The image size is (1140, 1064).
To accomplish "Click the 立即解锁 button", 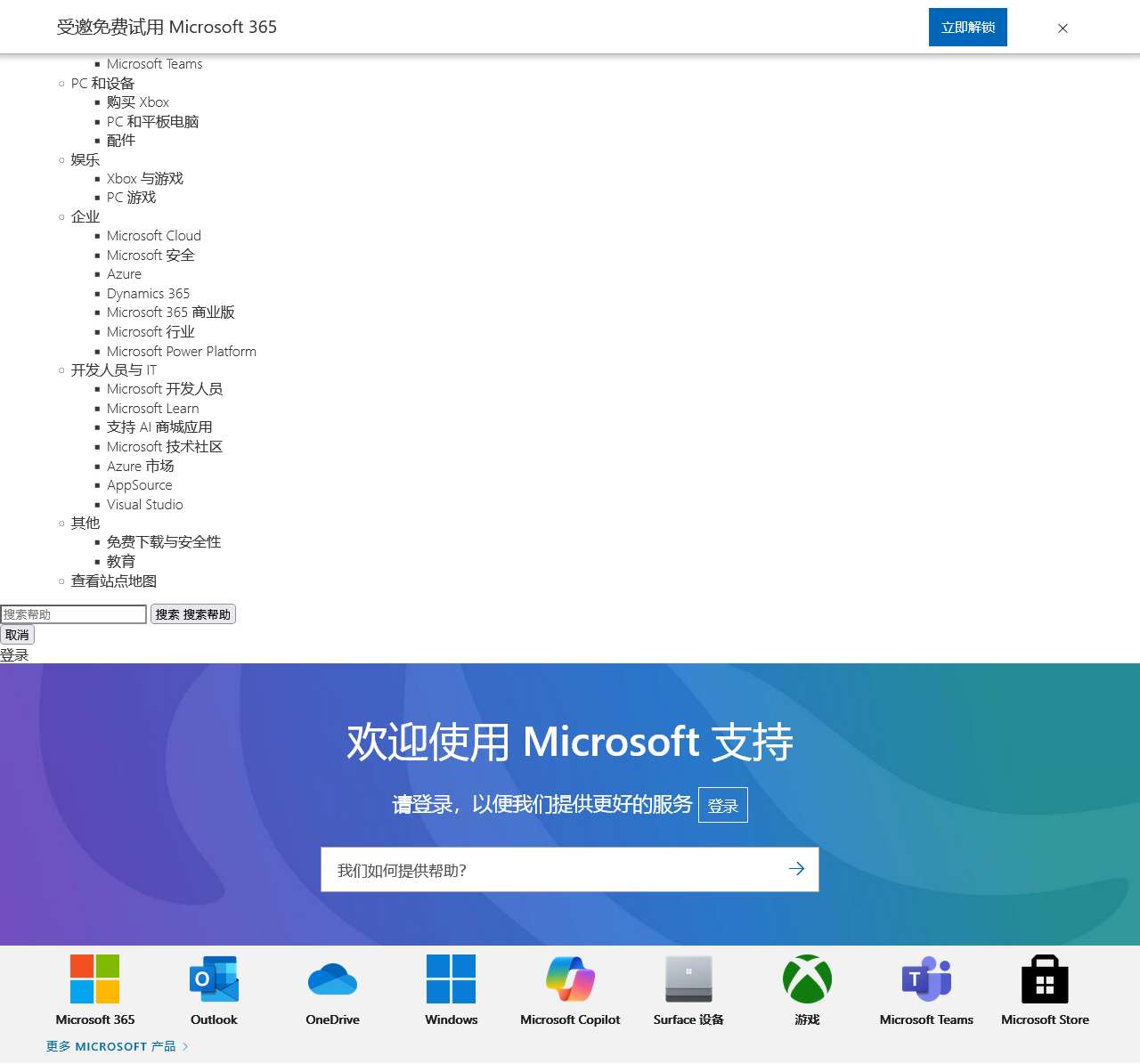I will 968,27.
